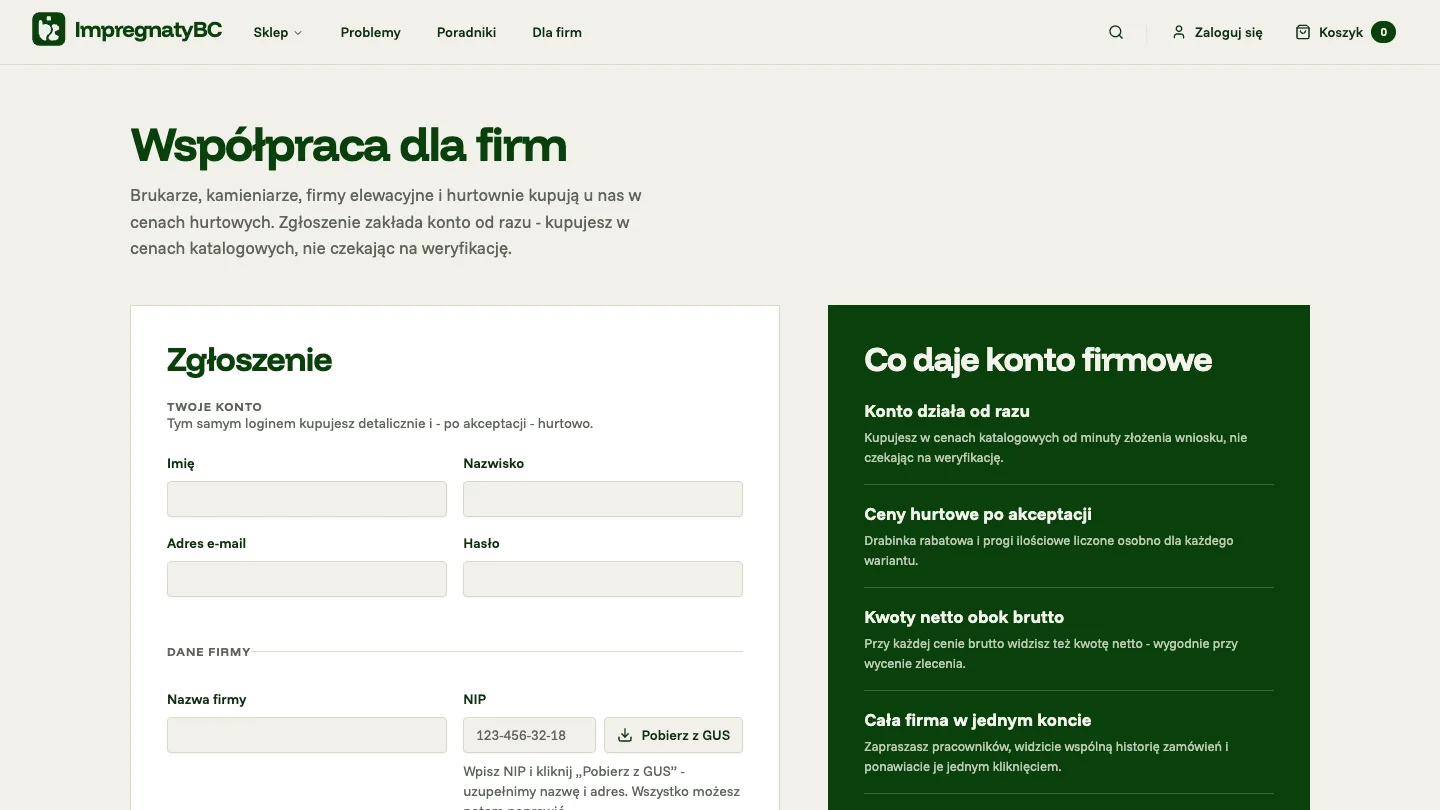Open search with the magnifier icon
This screenshot has width=1440, height=810.
tap(1116, 32)
